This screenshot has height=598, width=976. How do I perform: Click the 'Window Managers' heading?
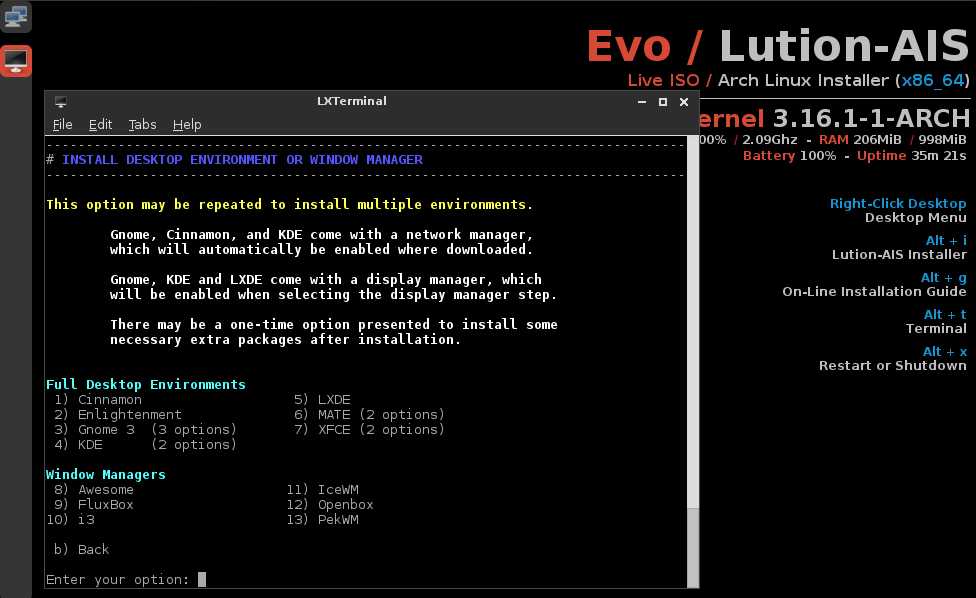click(106, 474)
